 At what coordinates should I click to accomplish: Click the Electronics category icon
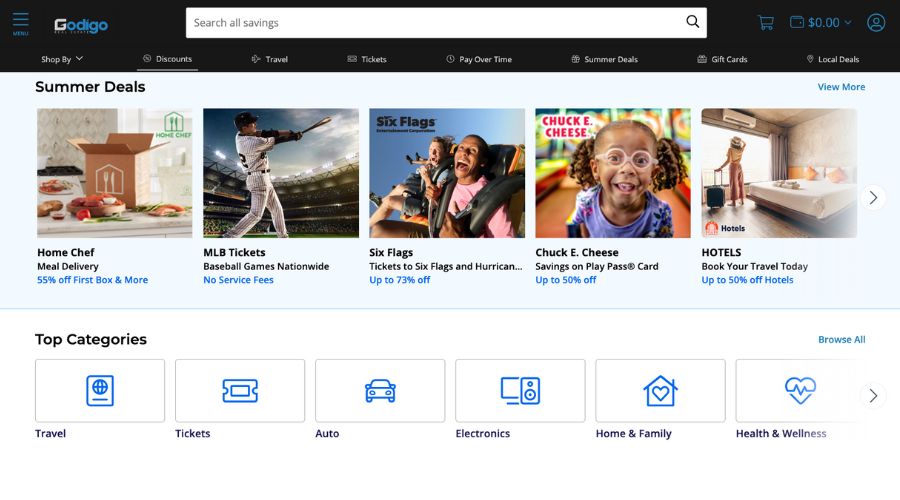click(x=520, y=391)
